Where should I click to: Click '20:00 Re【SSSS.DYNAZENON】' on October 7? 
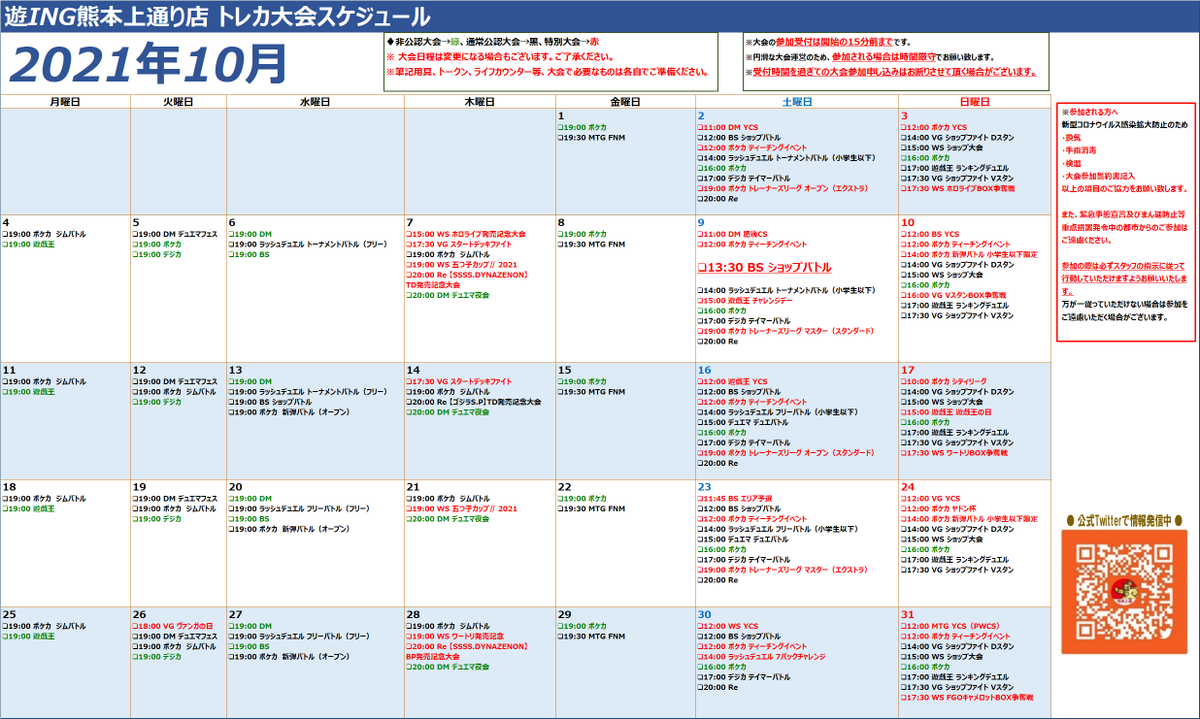pos(466,273)
